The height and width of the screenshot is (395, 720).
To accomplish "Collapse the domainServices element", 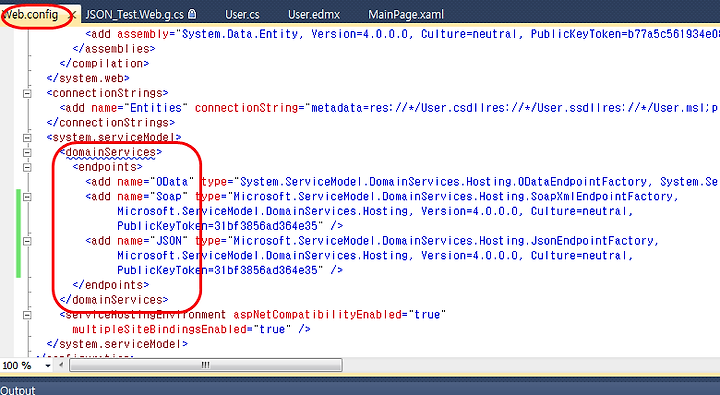I will [x=27, y=152].
